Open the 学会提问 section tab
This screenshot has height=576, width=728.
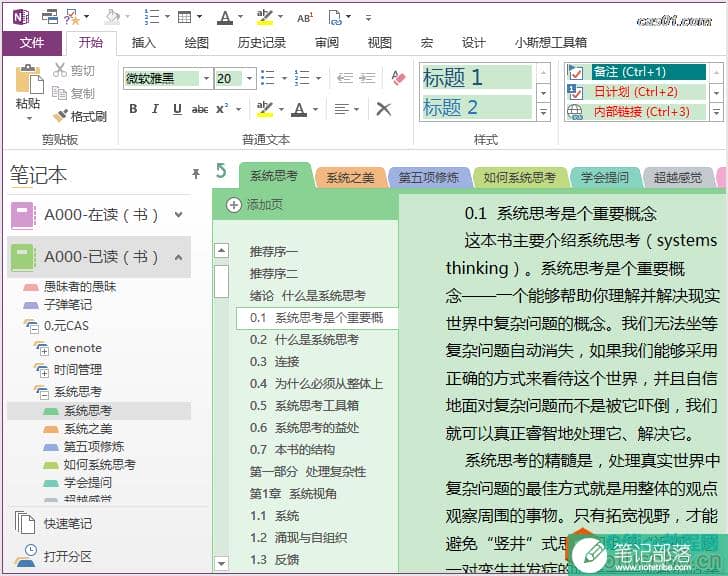(x=604, y=177)
